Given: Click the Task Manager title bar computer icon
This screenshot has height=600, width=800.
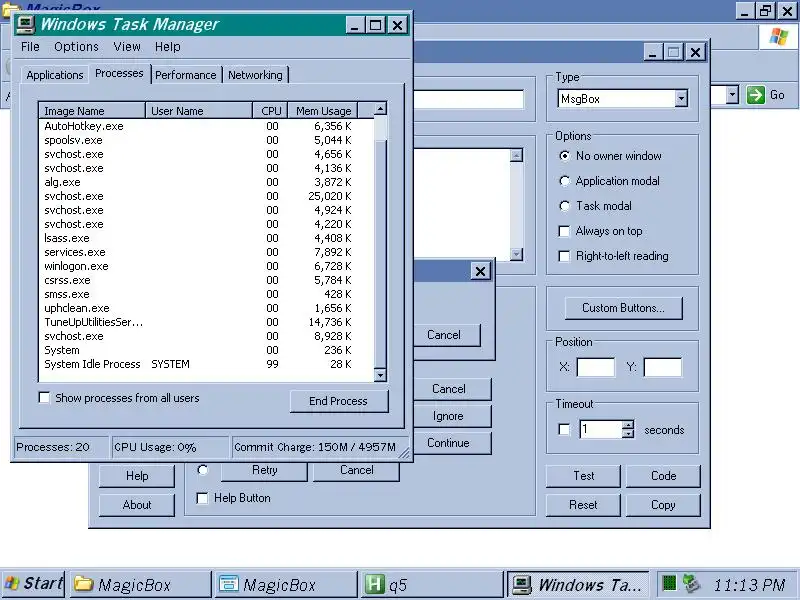Looking at the screenshot, I should [x=26, y=24].
